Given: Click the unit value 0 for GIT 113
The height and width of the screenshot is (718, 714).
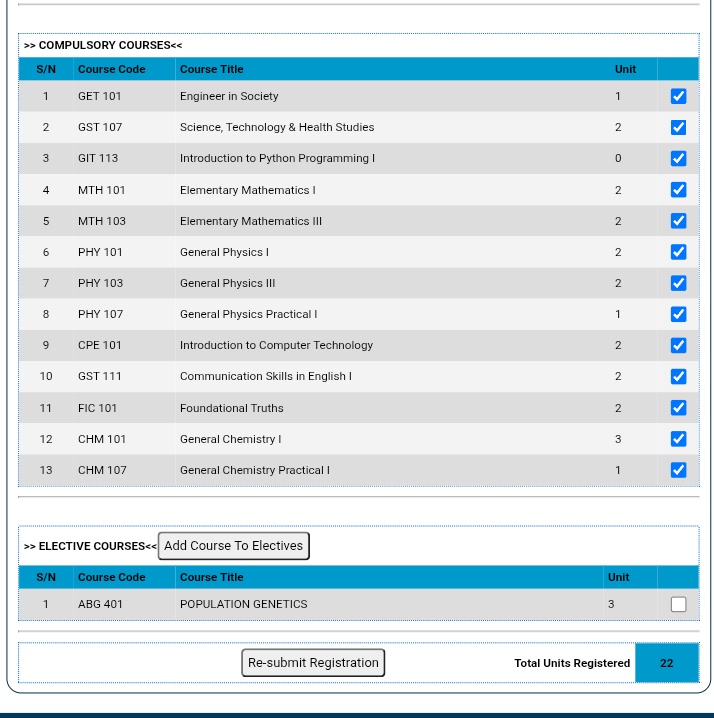Looking at the screenshot, I should click(618, 158).
